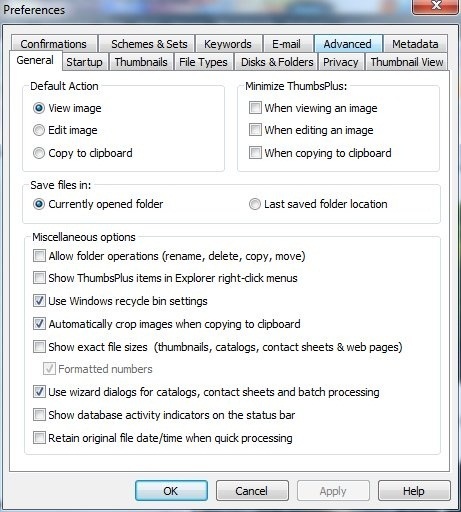Click the OK button

[x=171, y=491]
